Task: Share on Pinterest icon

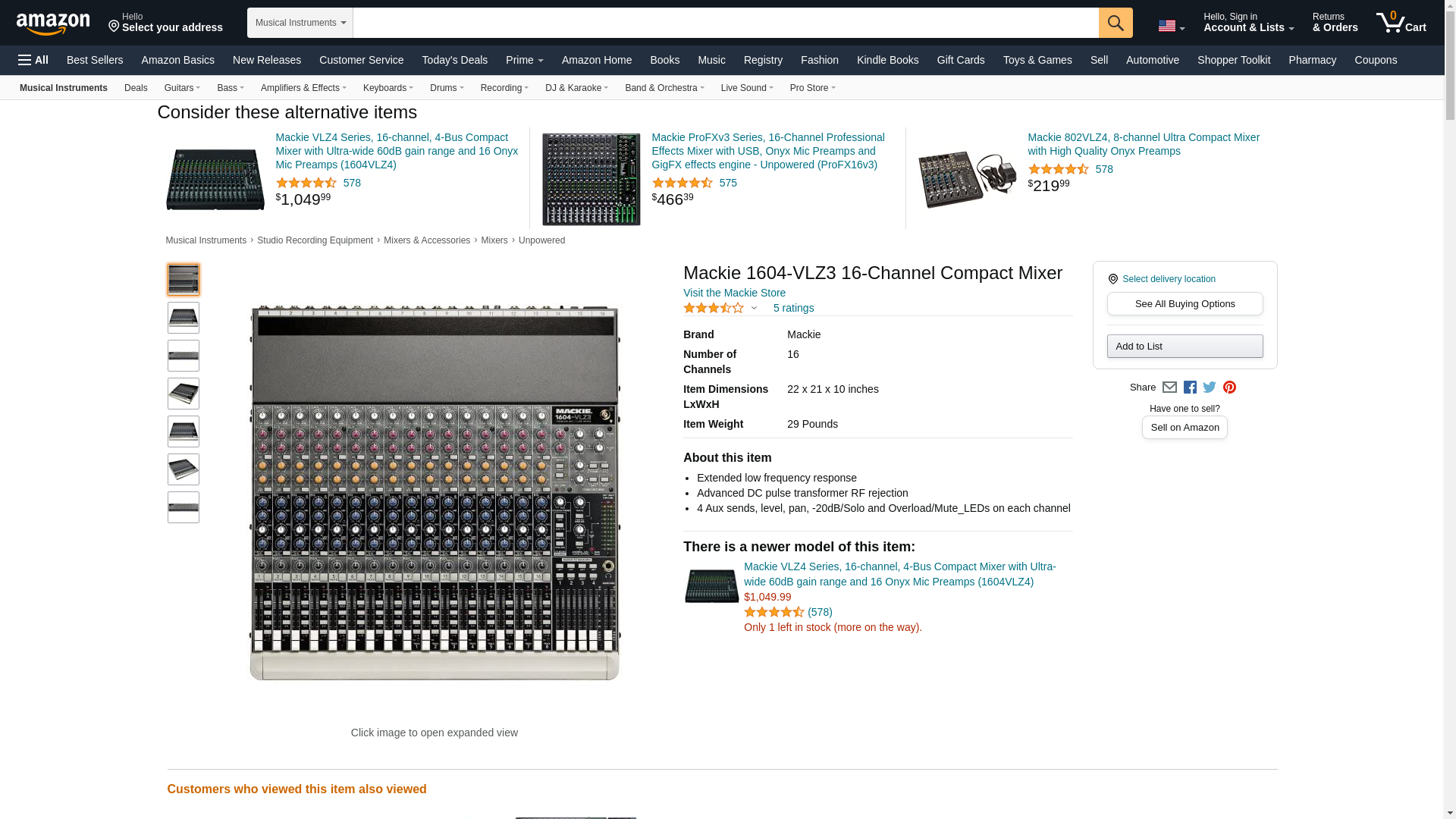Action: point(1229,388)
